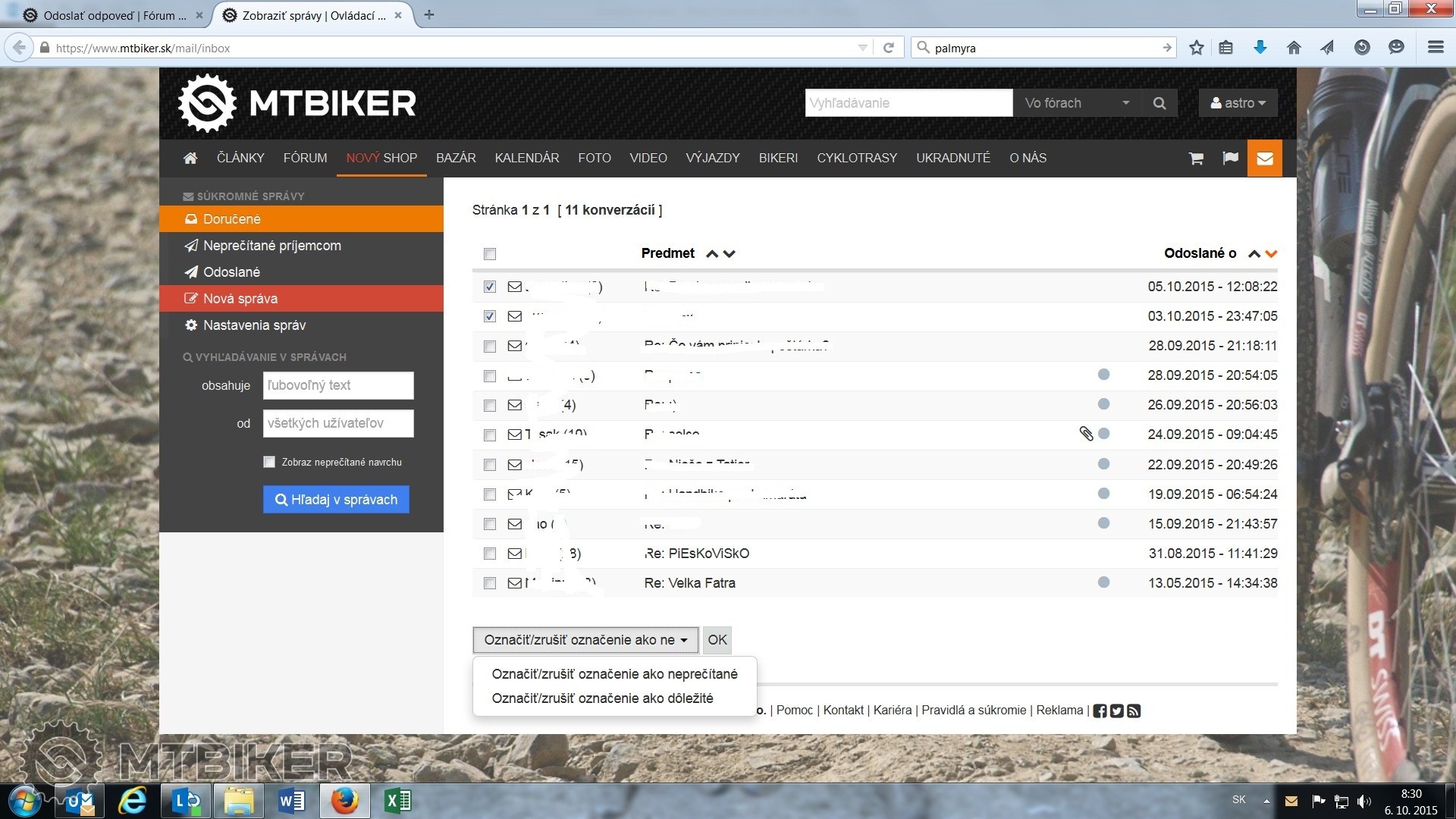This screenshot has width=1456, height=819.
Task: Click the home icon in site menu
Action: 190,158
